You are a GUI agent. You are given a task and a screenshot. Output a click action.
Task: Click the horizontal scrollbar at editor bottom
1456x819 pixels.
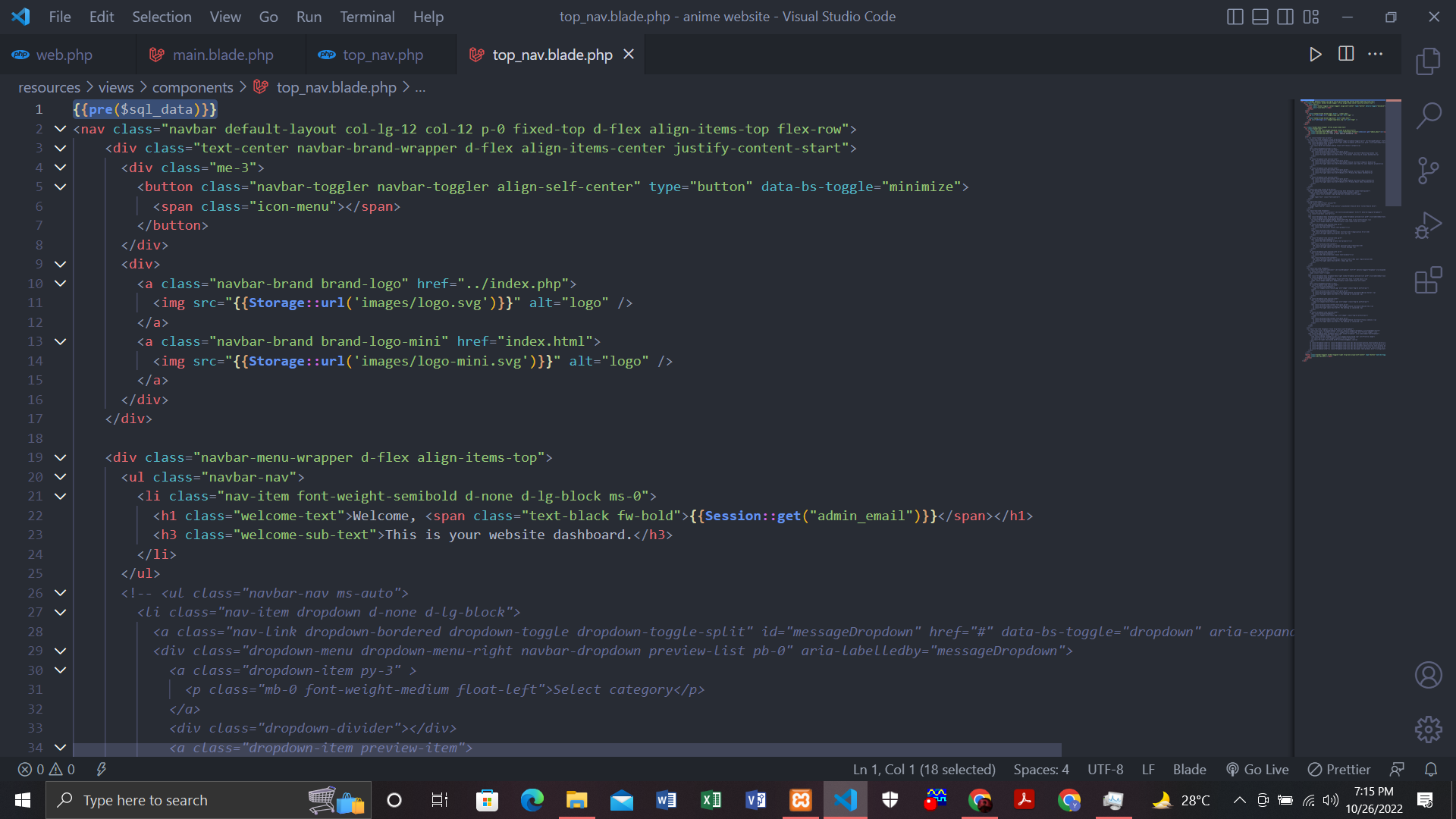(x=566, y=748)
